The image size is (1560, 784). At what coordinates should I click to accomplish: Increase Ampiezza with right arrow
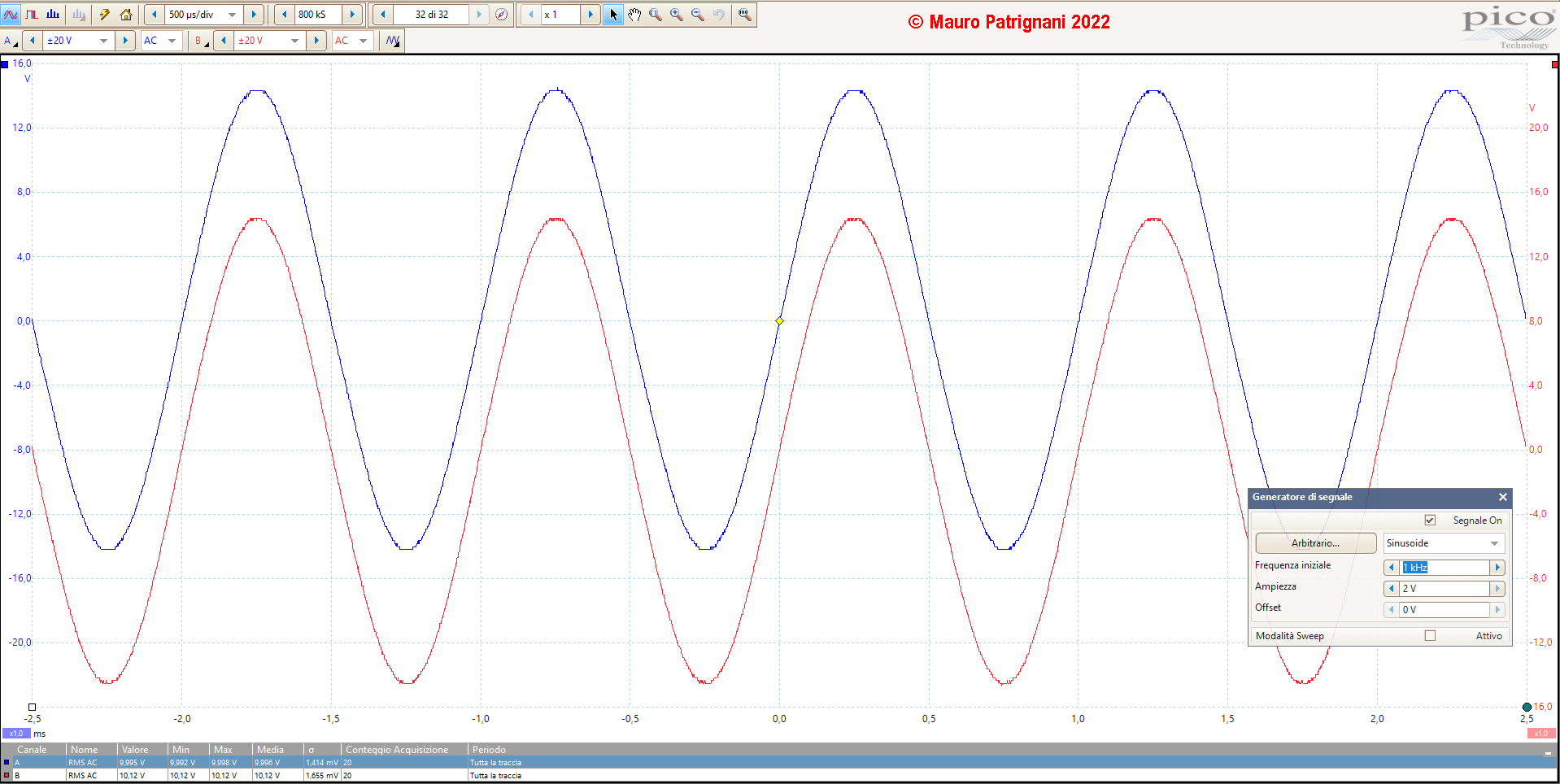pos(1497,589)
